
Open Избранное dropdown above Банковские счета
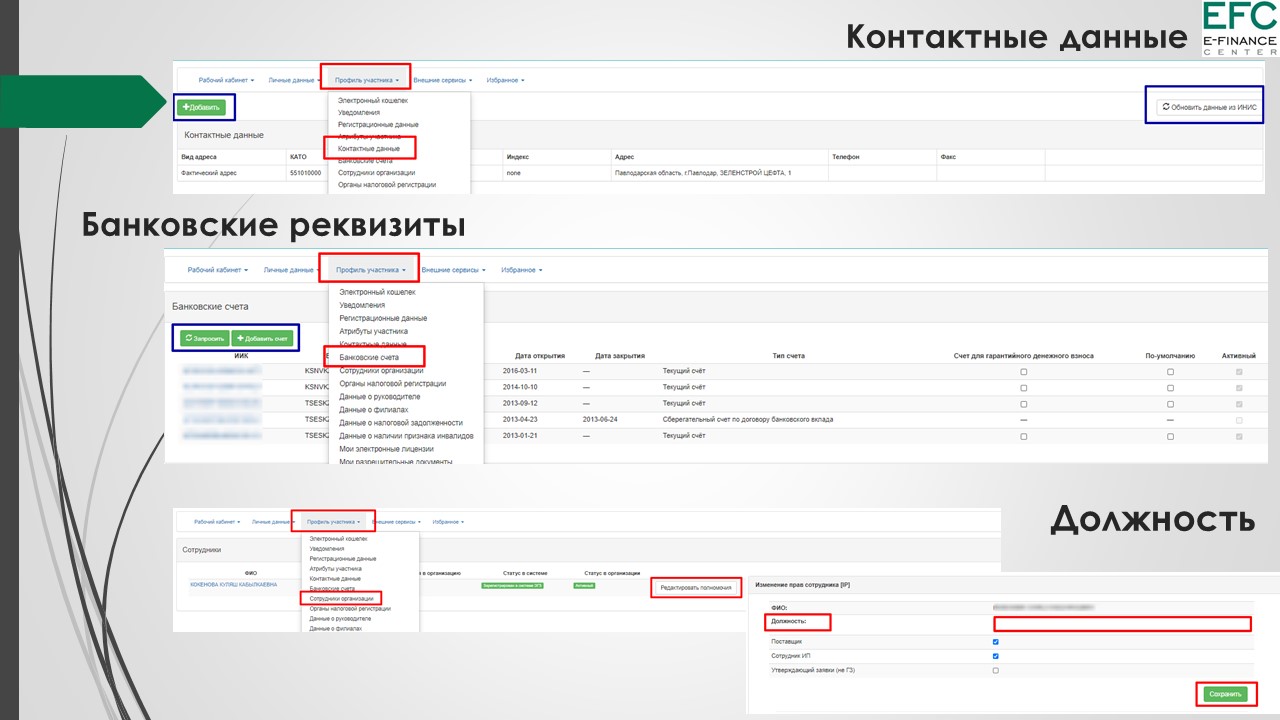point(521,270)
